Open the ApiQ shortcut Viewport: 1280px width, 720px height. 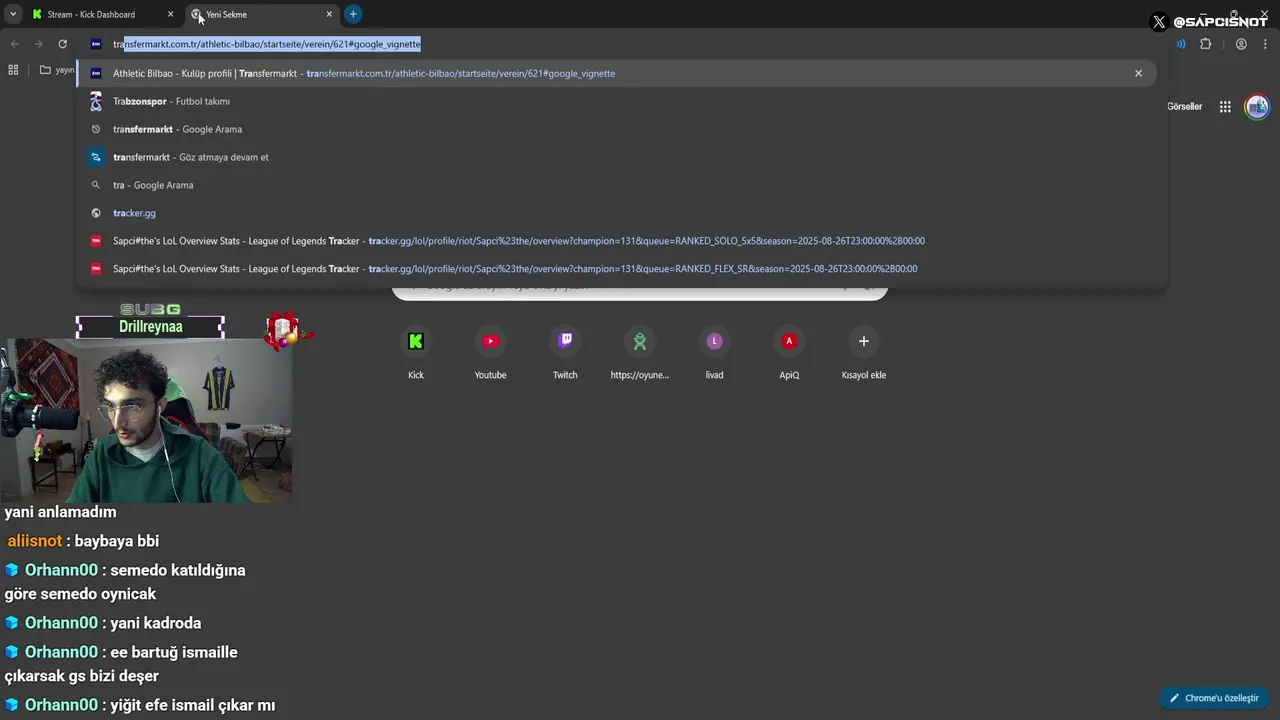coord(789,354)
